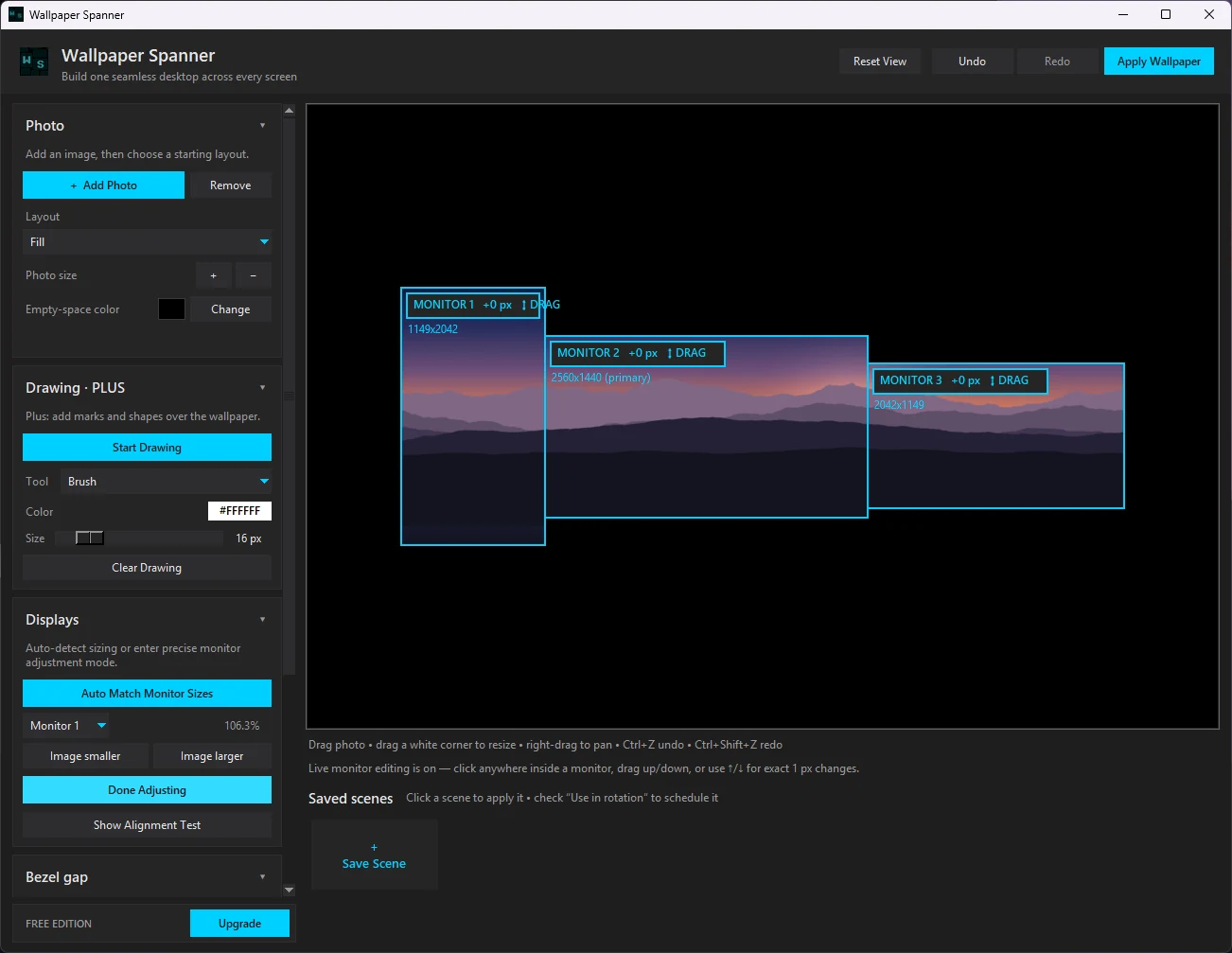Collapse the Drawing PLUS section
The width and height of the screenshot is (1232, 953).
[x=262, y=388]
